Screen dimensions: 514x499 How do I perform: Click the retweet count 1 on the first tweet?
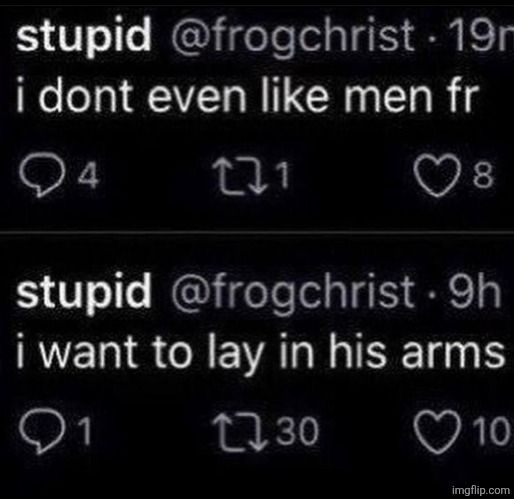tap(283, 176)
